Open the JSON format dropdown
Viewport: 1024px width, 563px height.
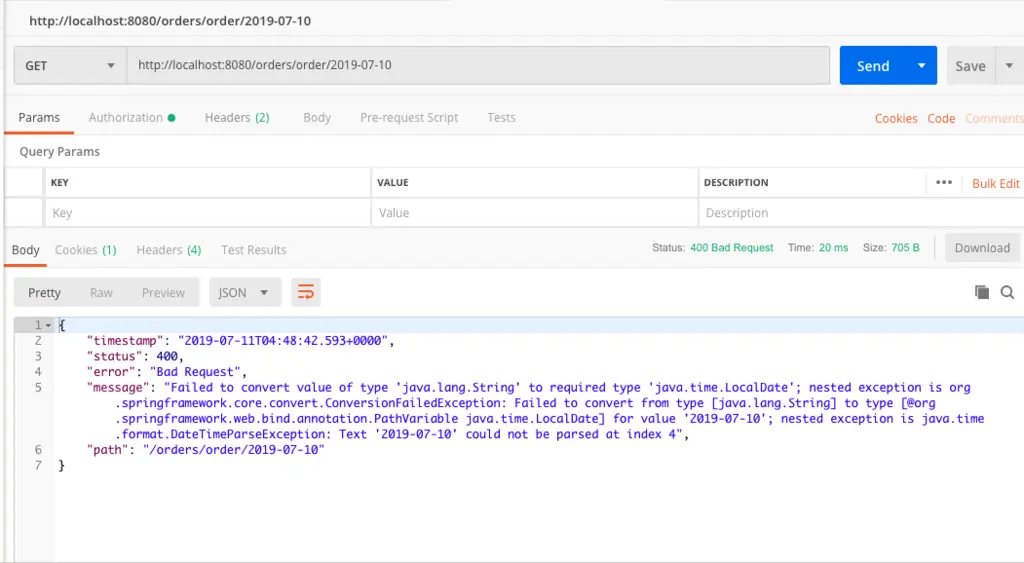245,293
